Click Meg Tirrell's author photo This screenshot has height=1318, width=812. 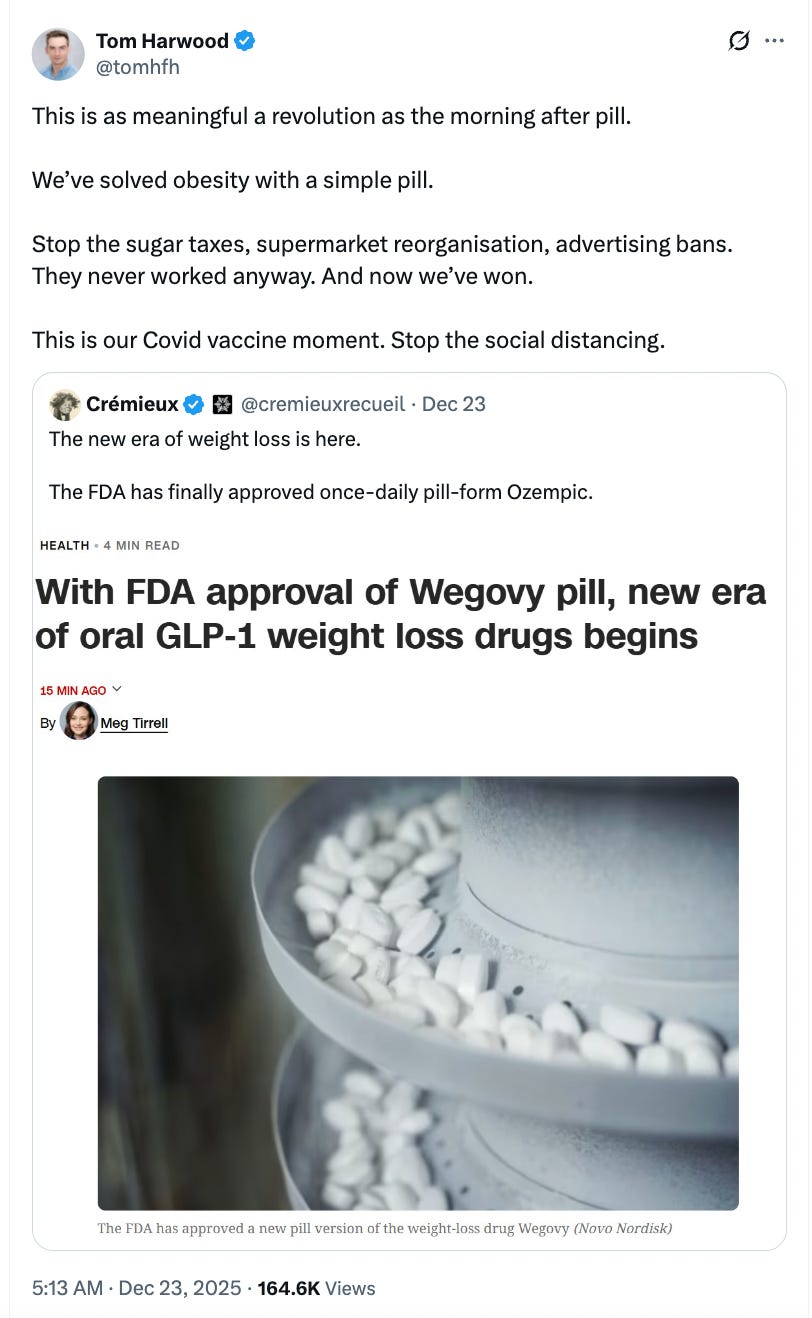(79, 721)
